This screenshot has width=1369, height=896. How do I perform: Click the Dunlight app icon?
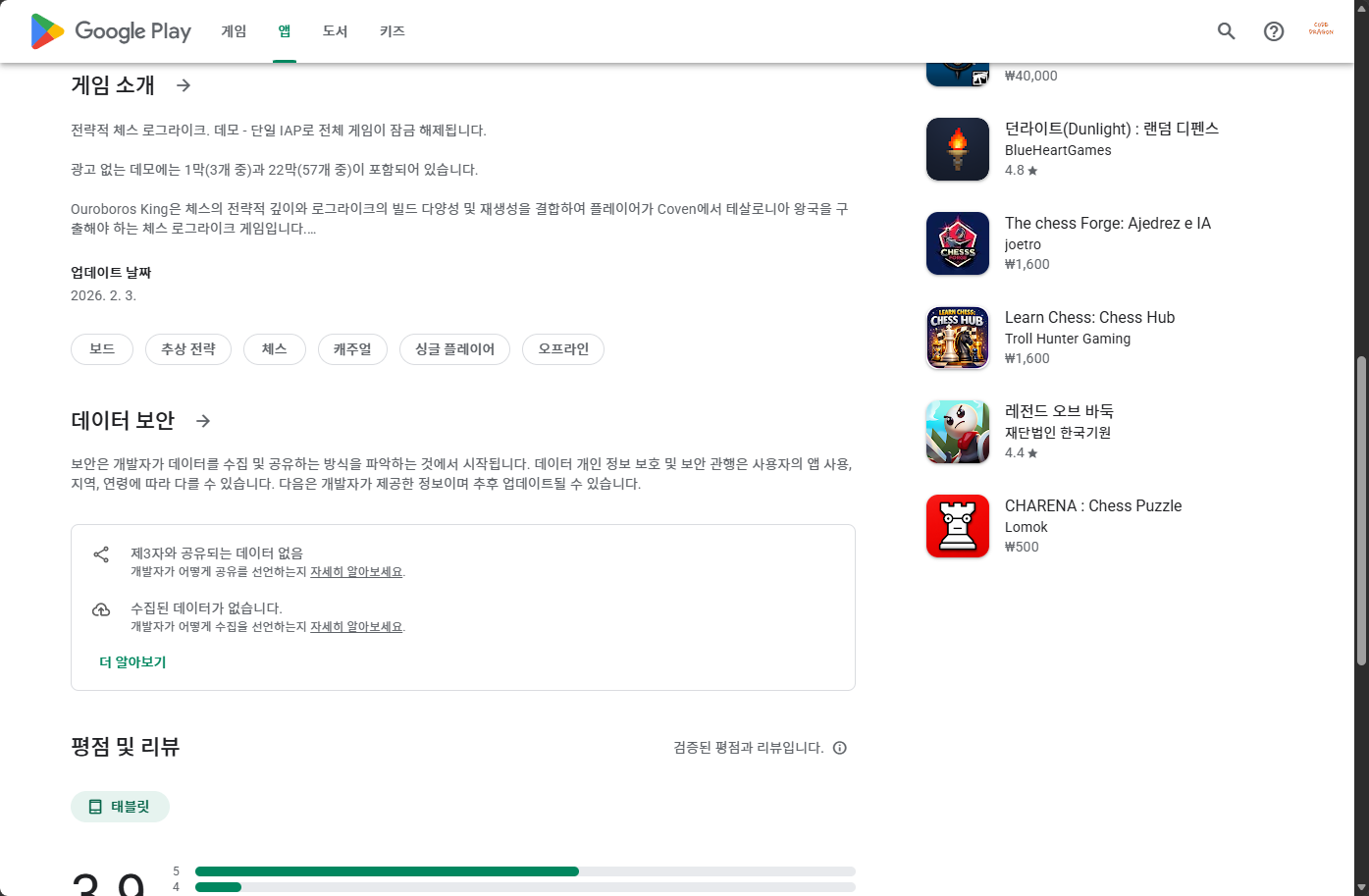point(958,149)
